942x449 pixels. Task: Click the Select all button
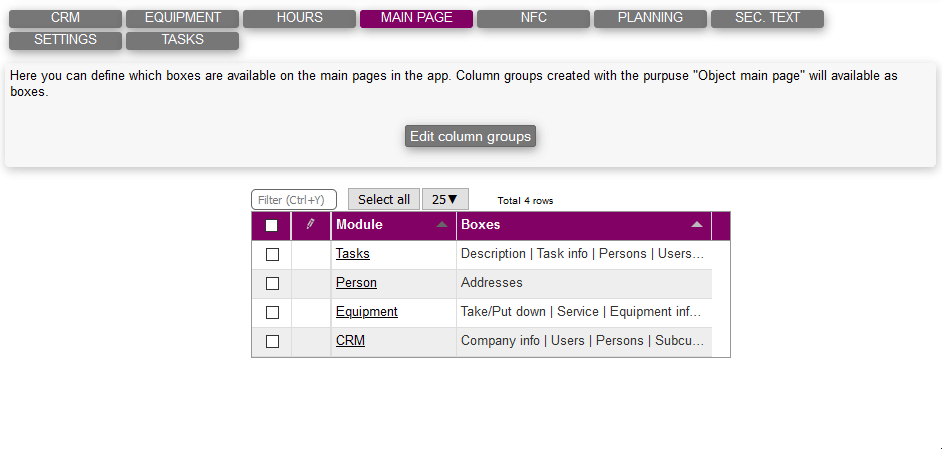(x=384, y=199)
